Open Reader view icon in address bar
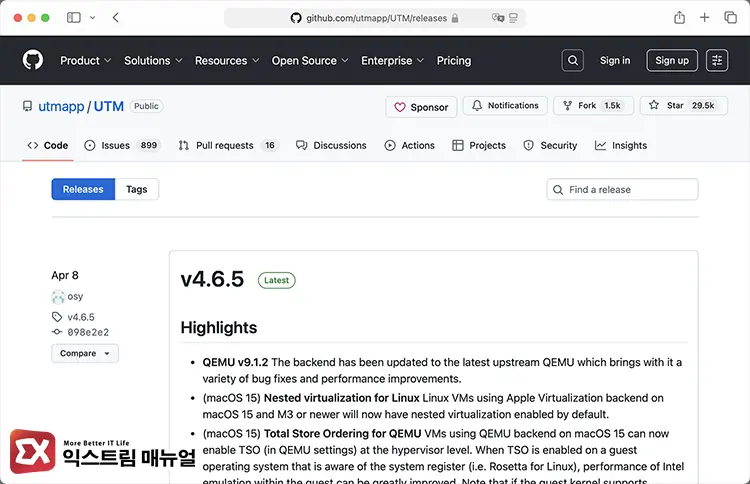The image size is (750, 484). pos(513,18)
